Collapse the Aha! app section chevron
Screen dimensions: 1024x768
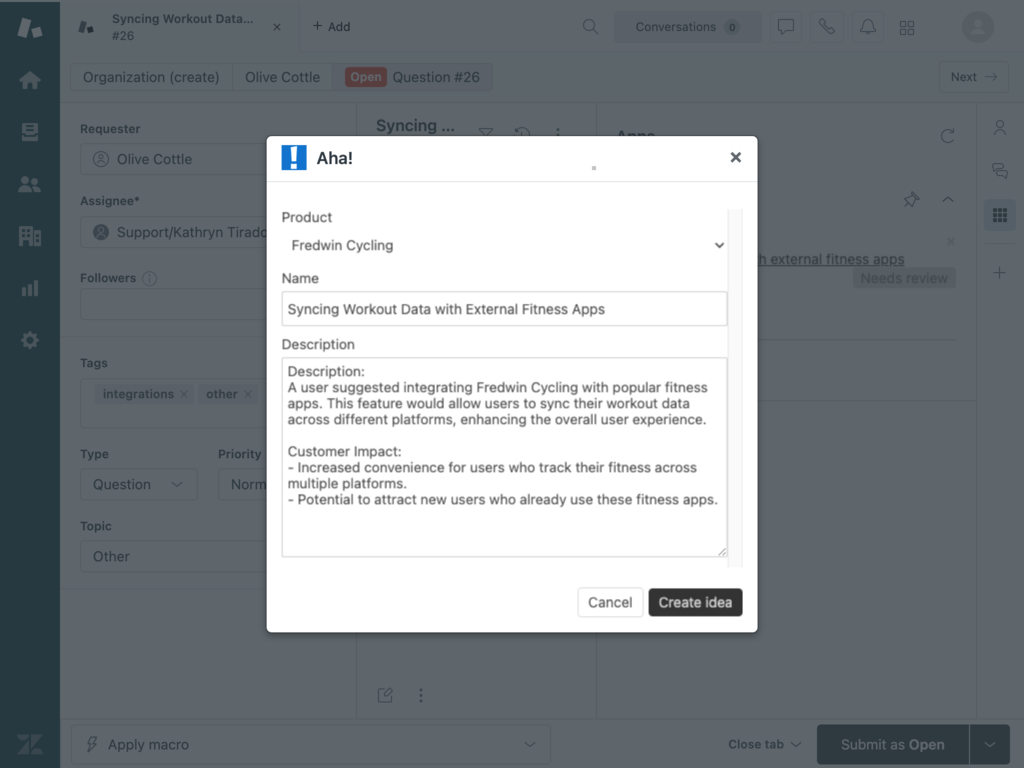coord(948,199)
